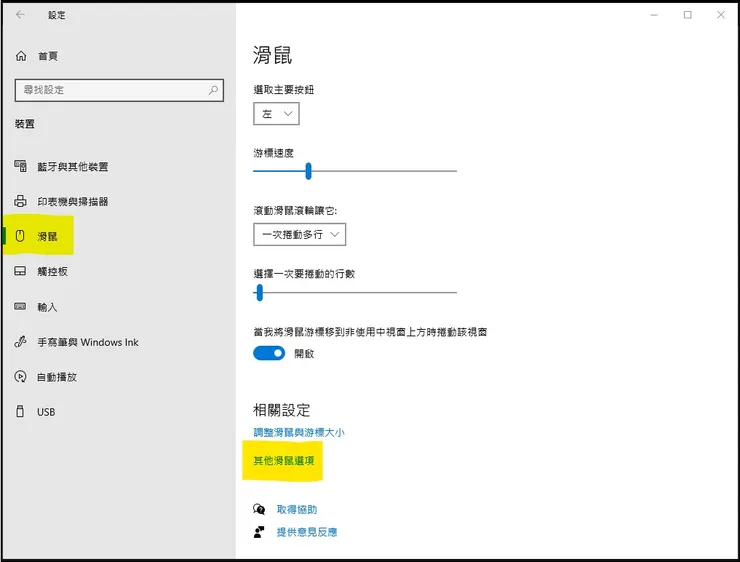The width and height of the screenshot is (740, 562).
Task: Click the 選取主要按鈕 label
Action: [x=284, y=90]
